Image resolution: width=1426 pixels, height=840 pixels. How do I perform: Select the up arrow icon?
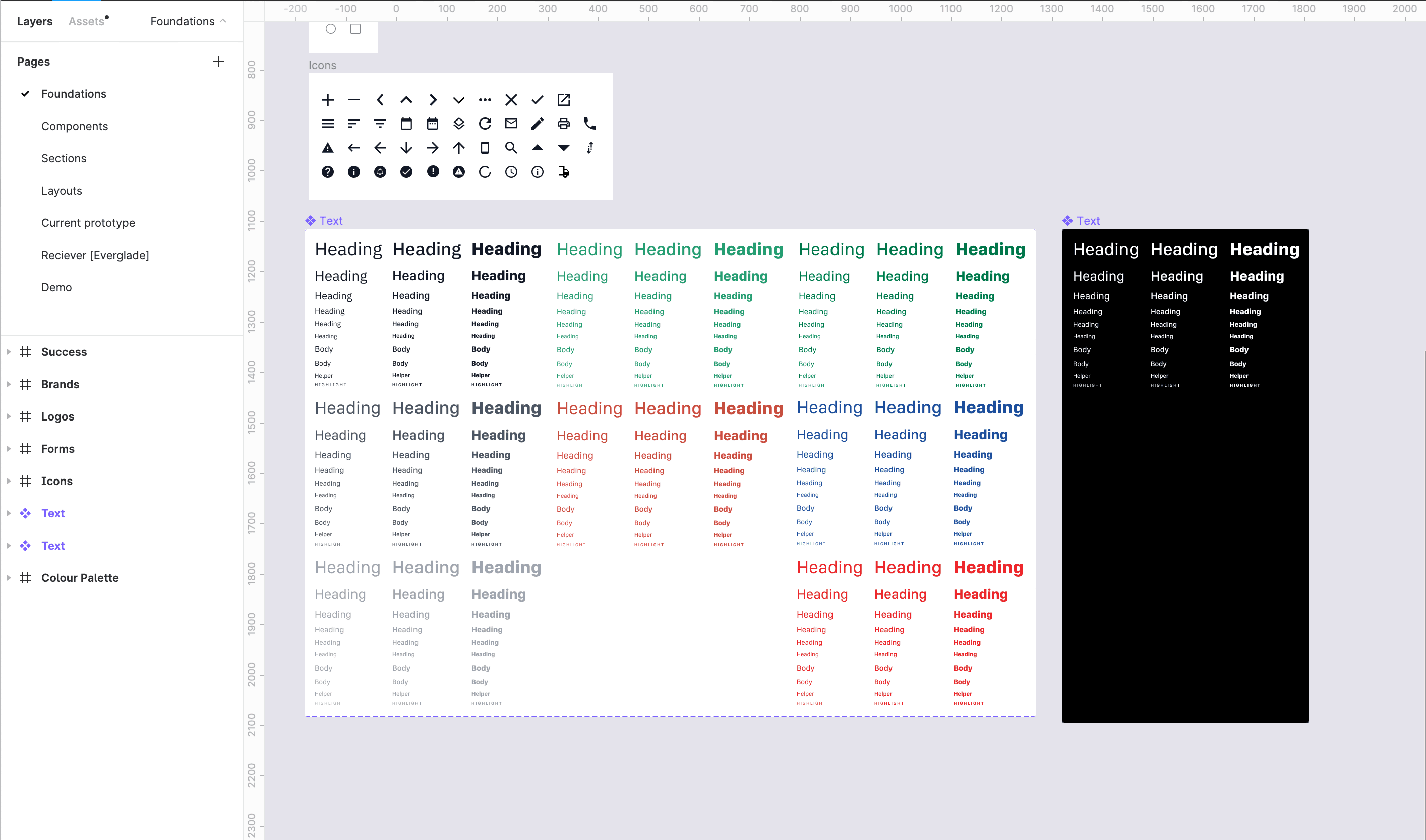[x=458, y=148]
